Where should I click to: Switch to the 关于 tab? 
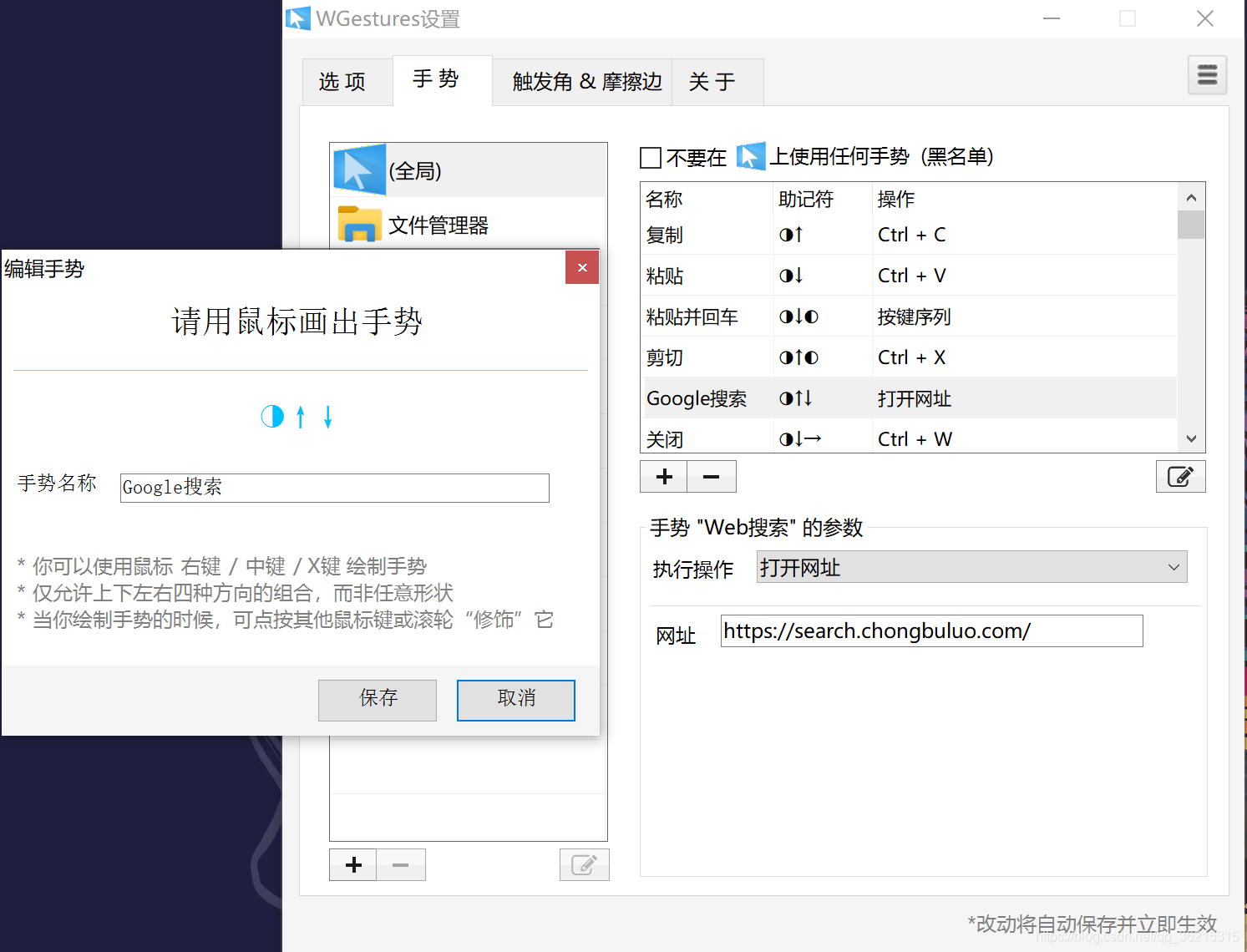tap(717, 82)
